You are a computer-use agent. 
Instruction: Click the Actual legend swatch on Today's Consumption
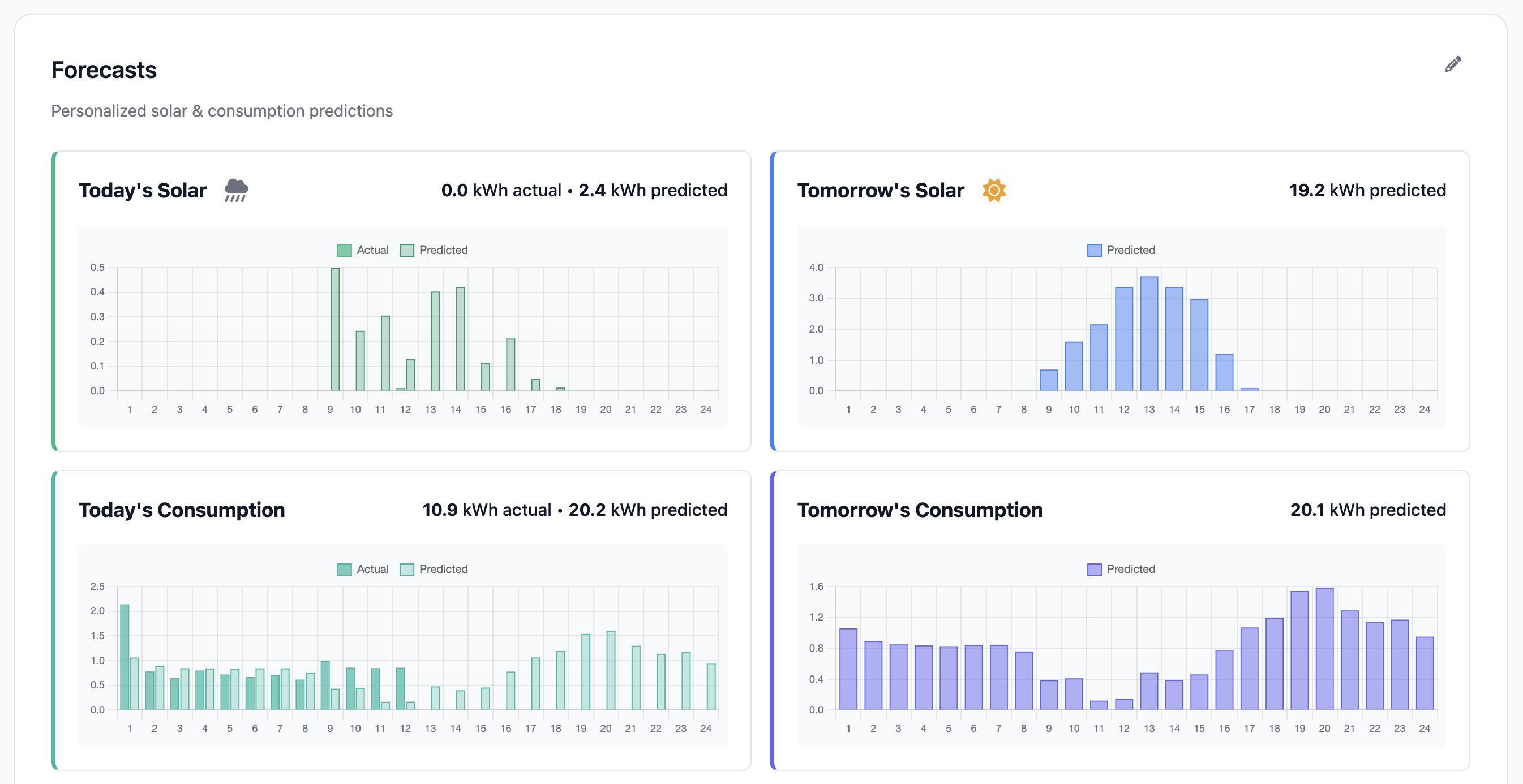click(x=344, y=568)
